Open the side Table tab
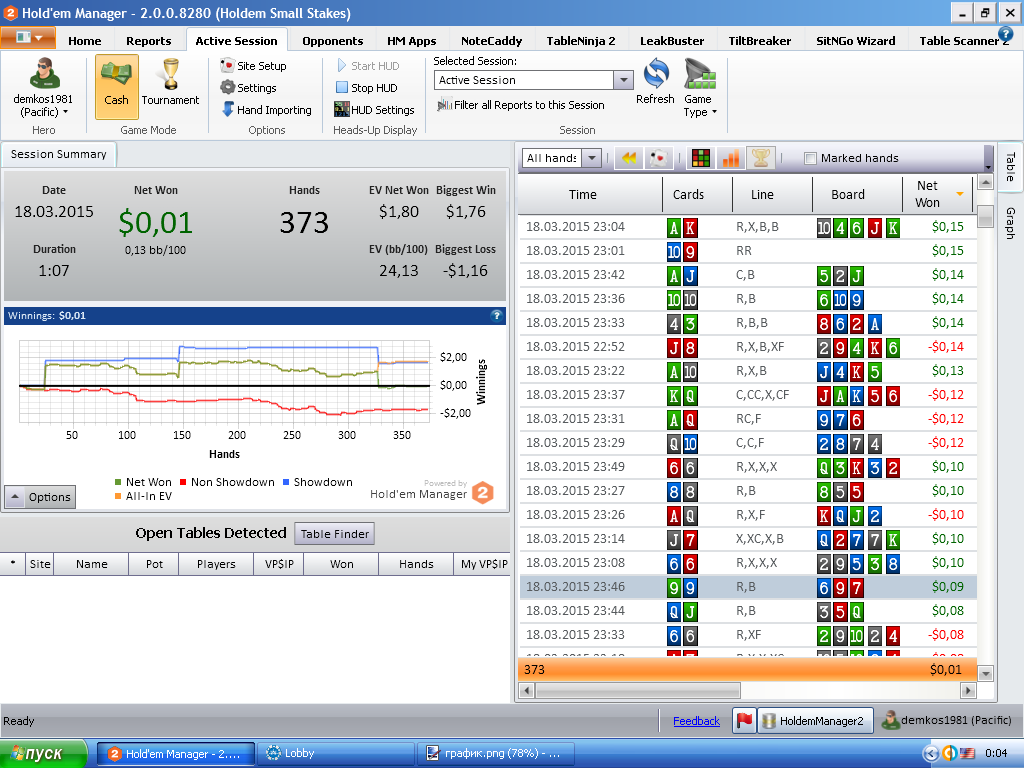The image size is (1024, 768). click(x=1010, y=167)
